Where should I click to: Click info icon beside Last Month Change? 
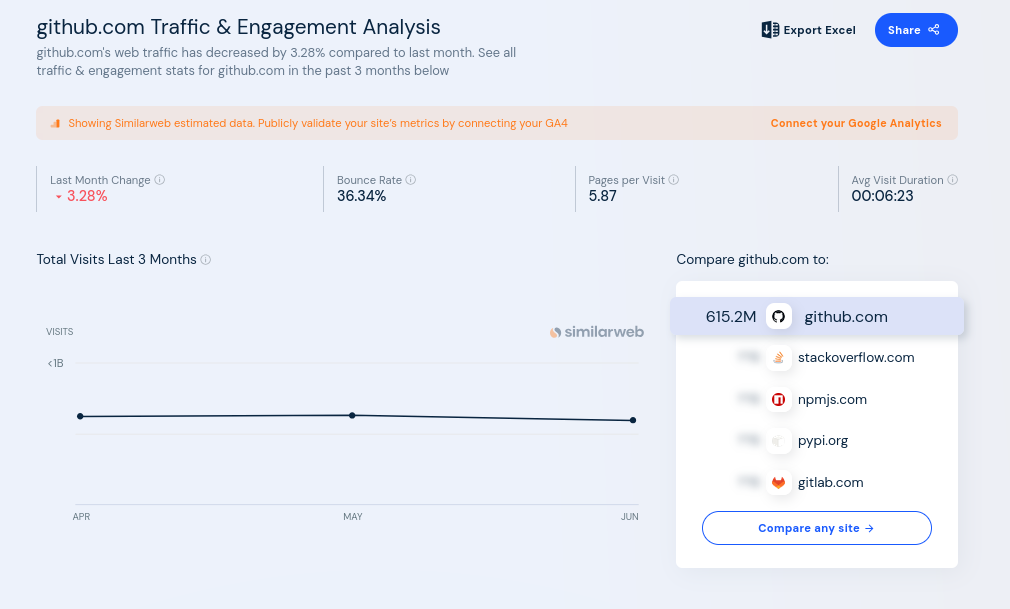coord(160,180)
